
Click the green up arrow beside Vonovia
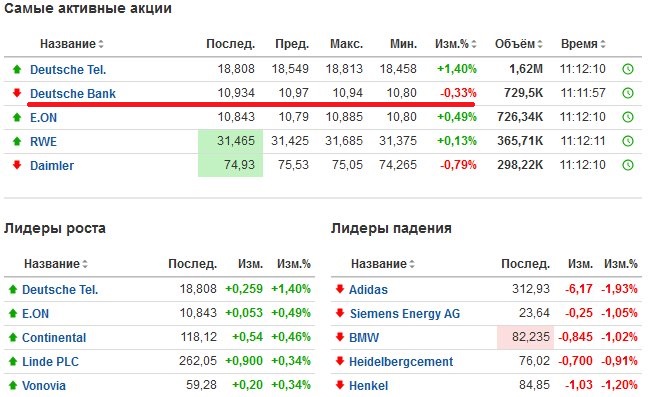pos(13,385)
